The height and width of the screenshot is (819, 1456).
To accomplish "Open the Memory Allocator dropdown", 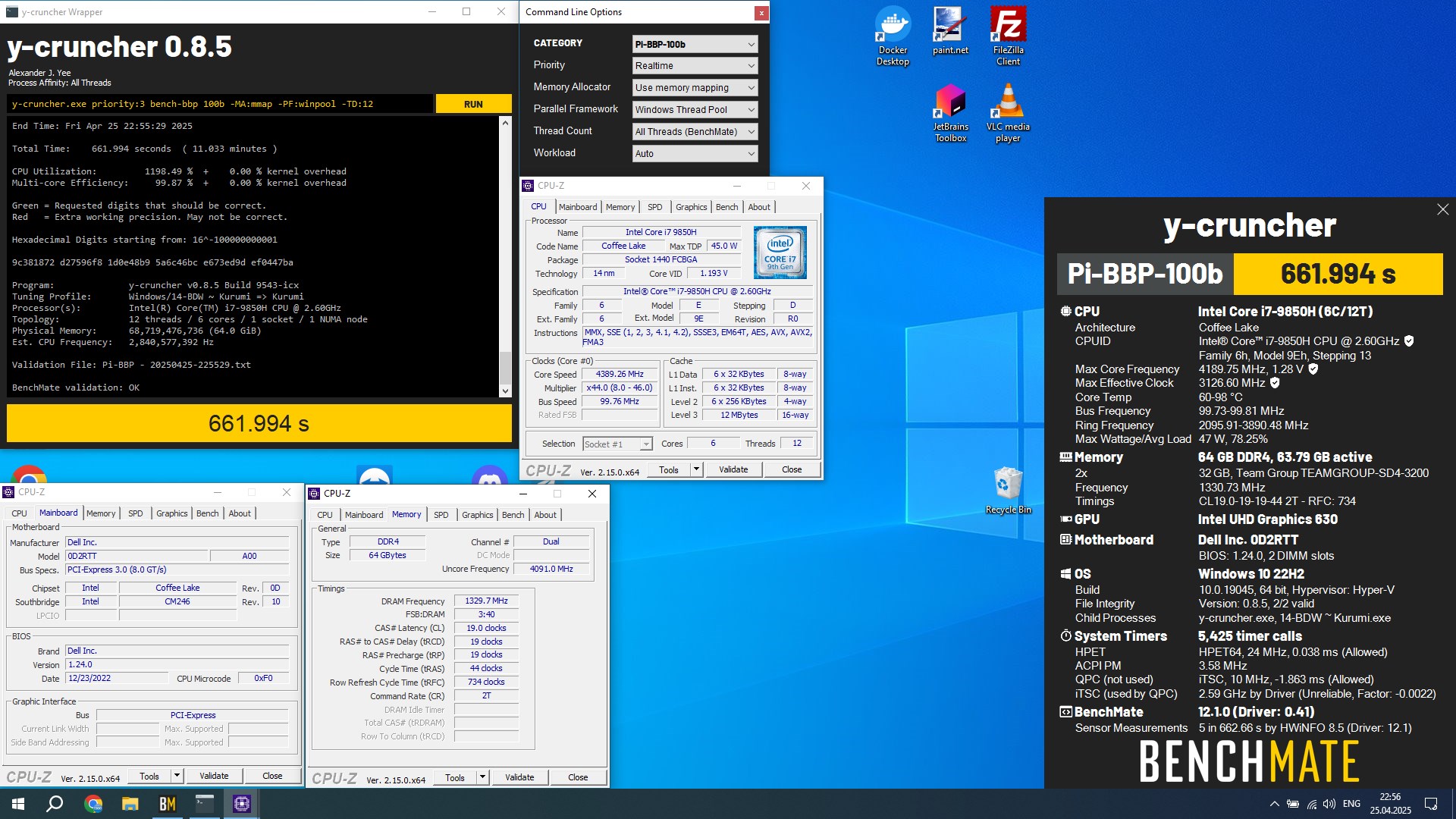I will coord(695,88).
